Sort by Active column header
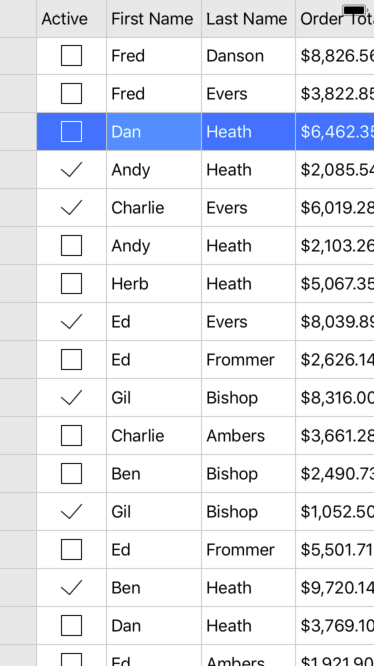This screenshot has width=374, height=666. [71, 19]
